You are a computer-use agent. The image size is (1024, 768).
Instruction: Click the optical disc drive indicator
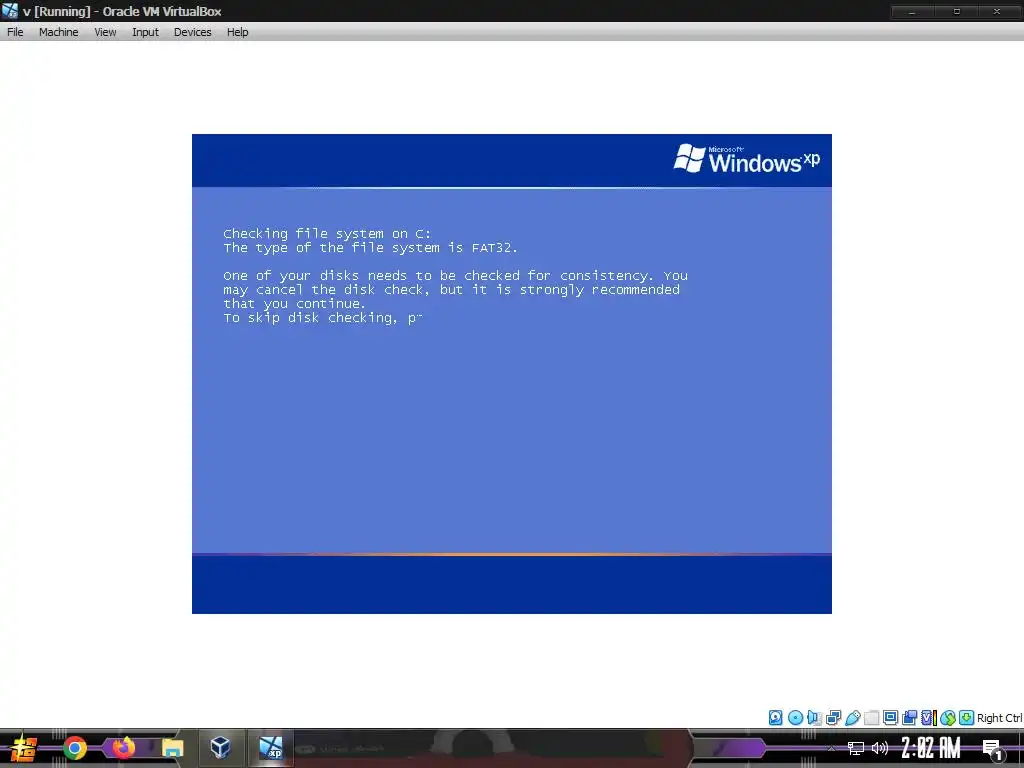point(795,718)
